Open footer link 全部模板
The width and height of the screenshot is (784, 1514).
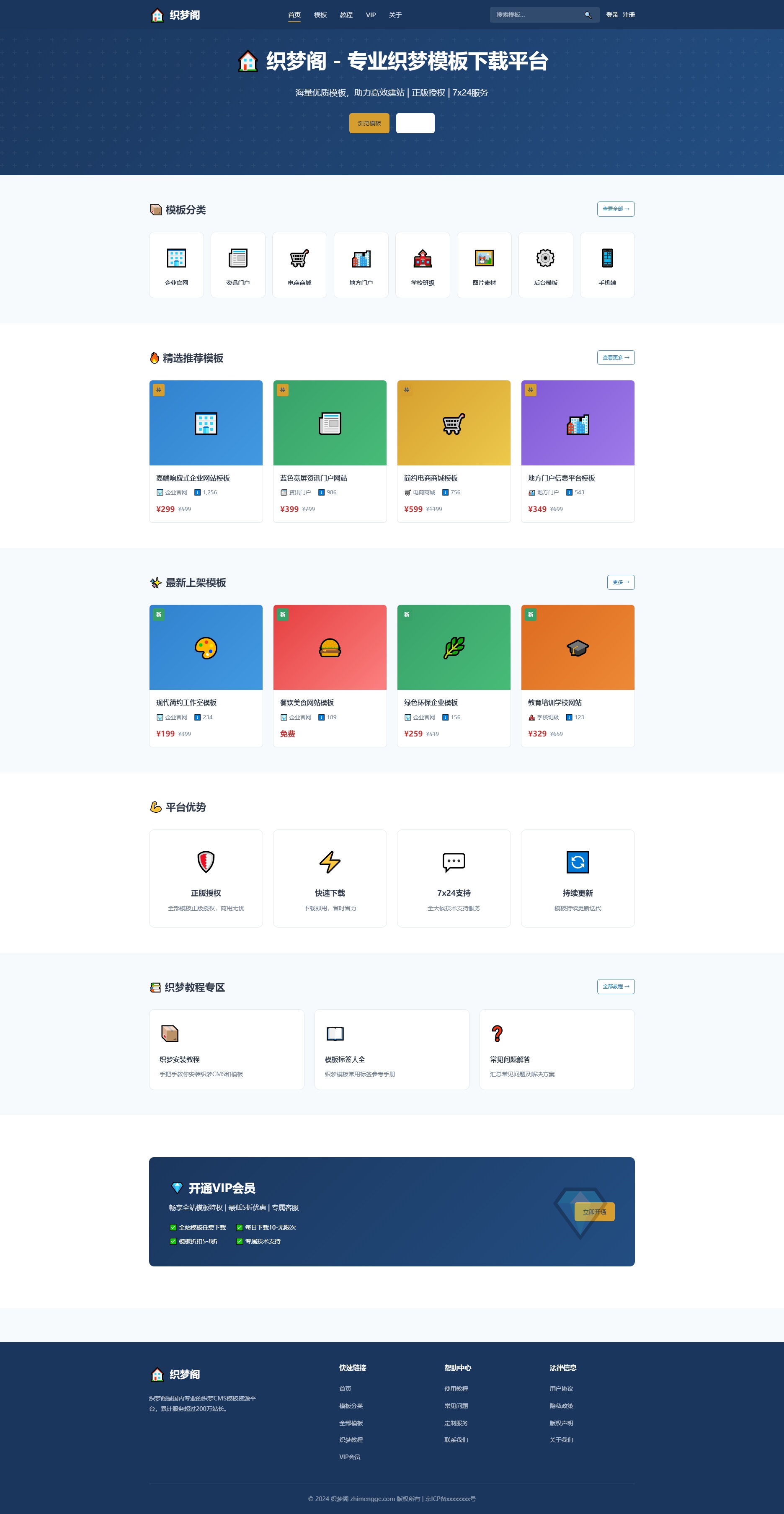[351, 1423]
